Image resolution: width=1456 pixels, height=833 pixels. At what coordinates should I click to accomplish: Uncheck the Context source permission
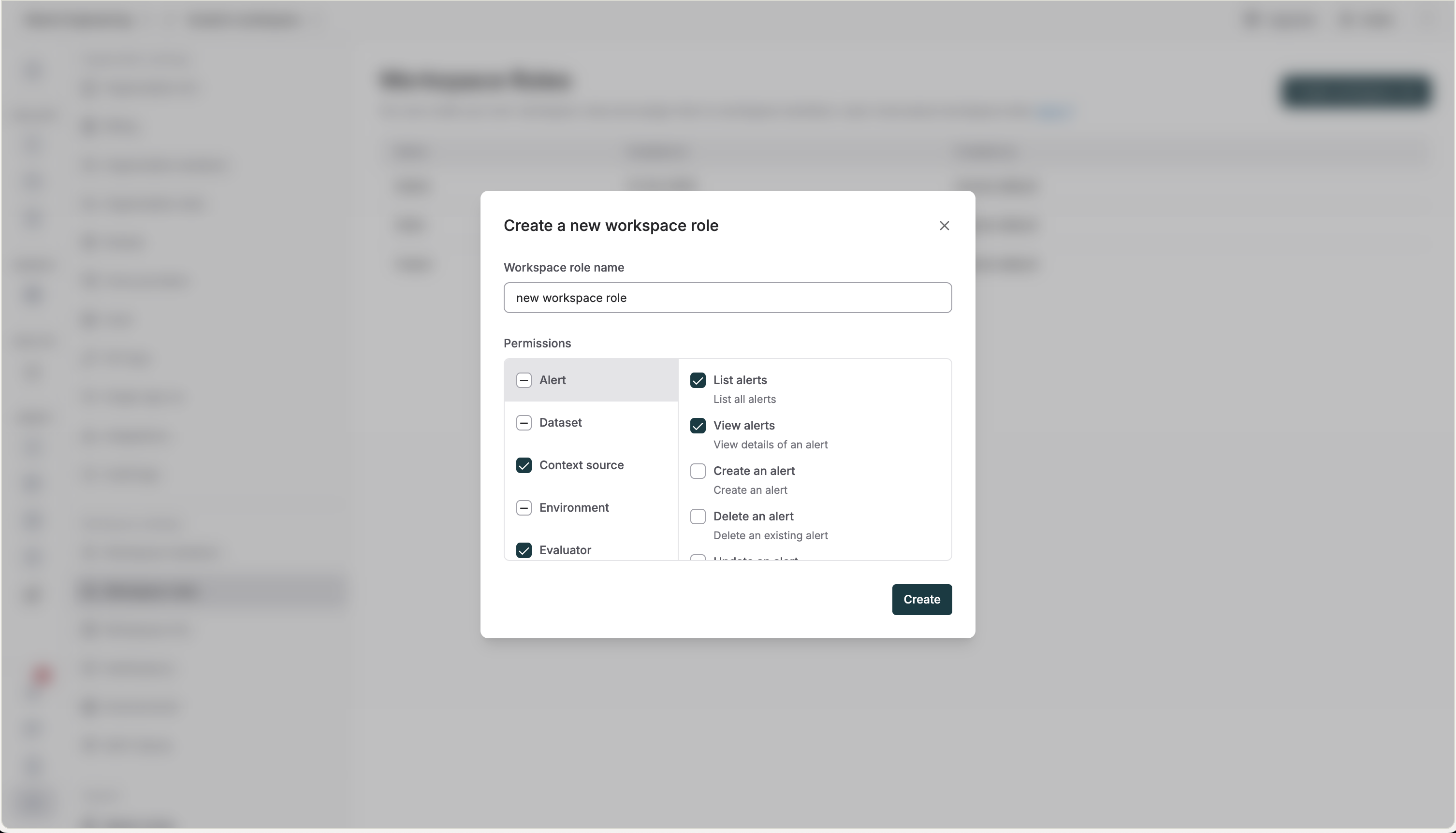click(x=524, y=465)
